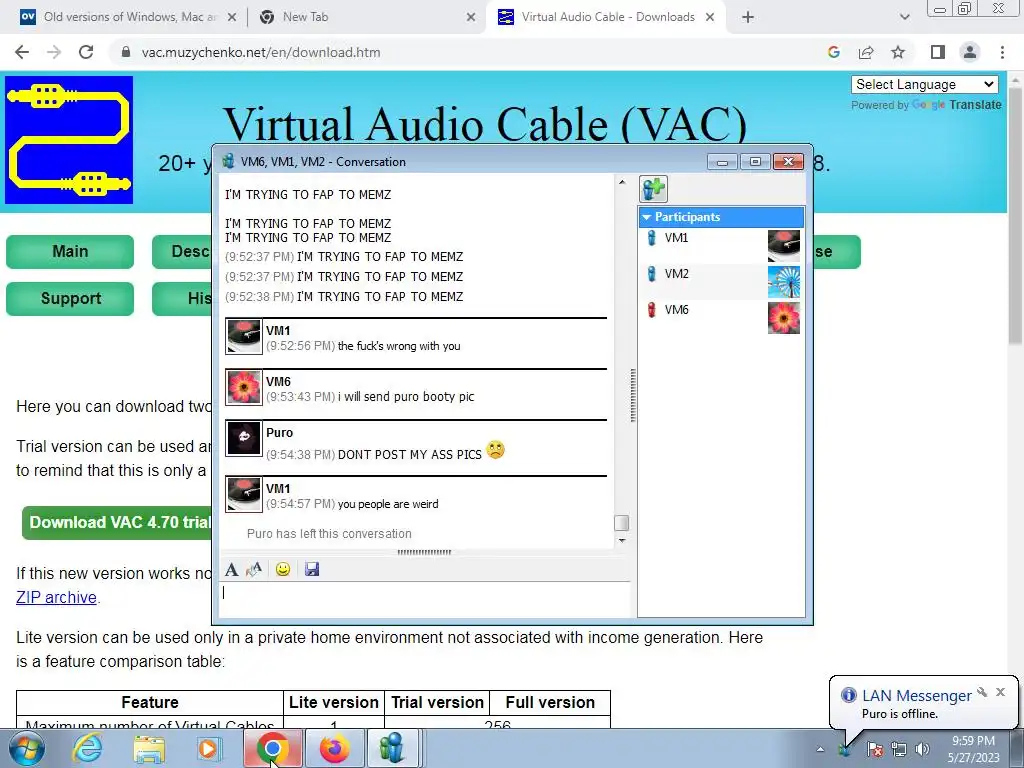Show hidden tray icons arrow
The height and width of the screenshot is (768, 1024).
820,749
